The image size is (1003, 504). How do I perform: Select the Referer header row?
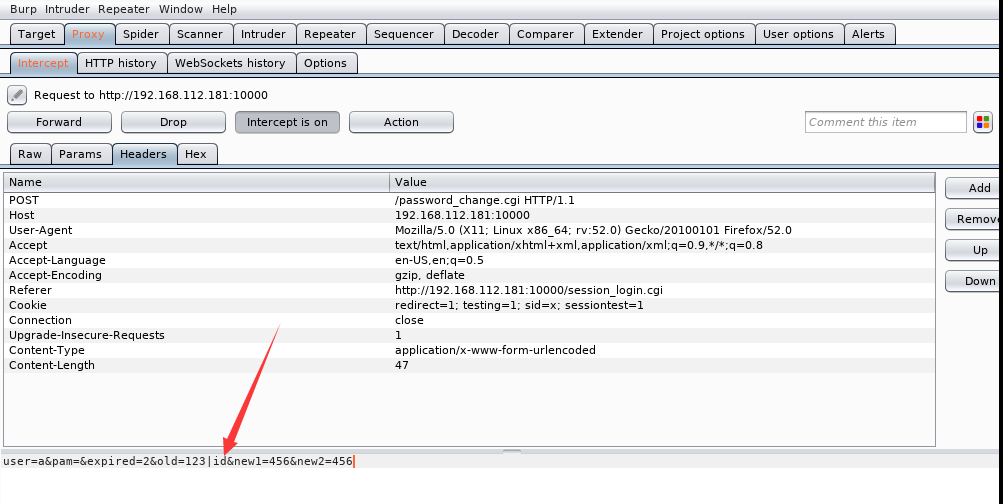470,290
